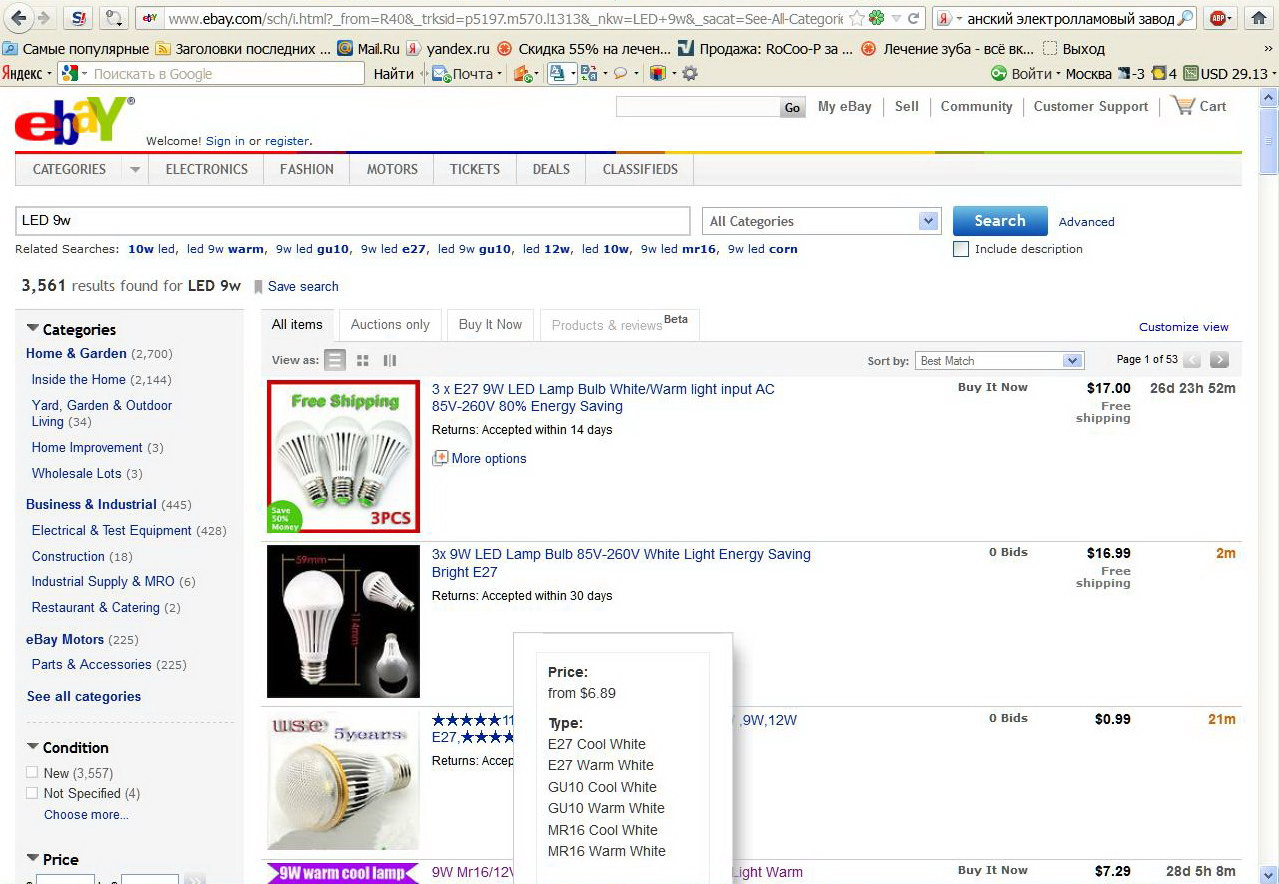Go to next results page arrow
The width and height of the screenshot is (1279, 884).
tap(1219, 360)
